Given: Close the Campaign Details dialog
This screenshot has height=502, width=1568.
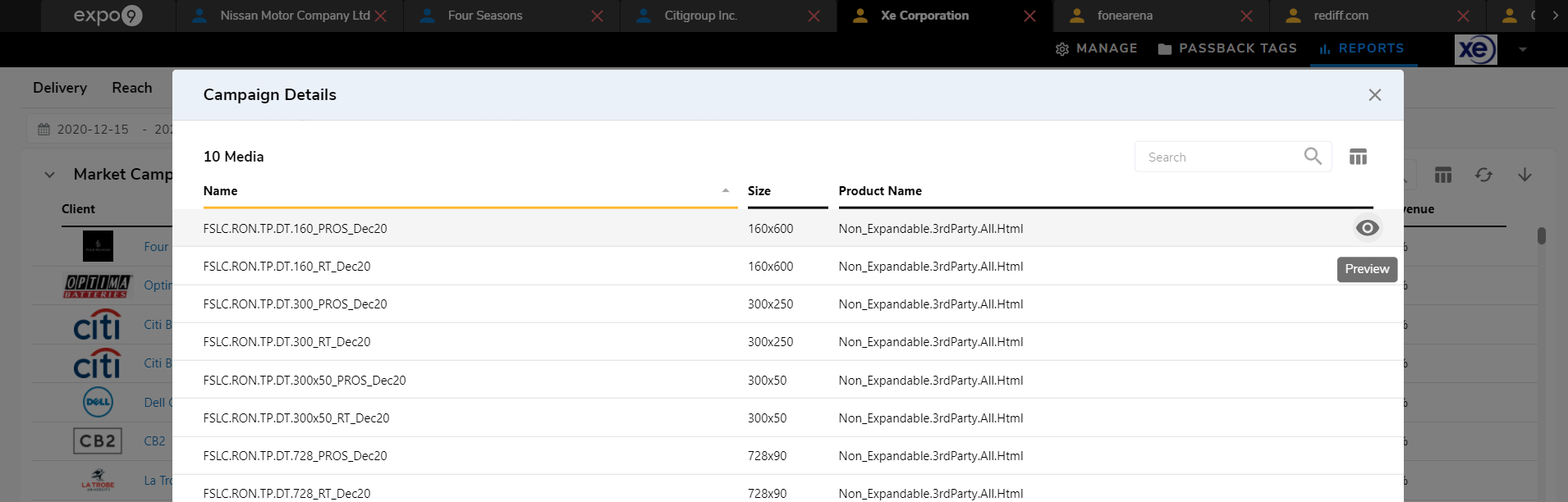Looking at the screenshot, I should pyautogui.click(x=1374, y=95).
